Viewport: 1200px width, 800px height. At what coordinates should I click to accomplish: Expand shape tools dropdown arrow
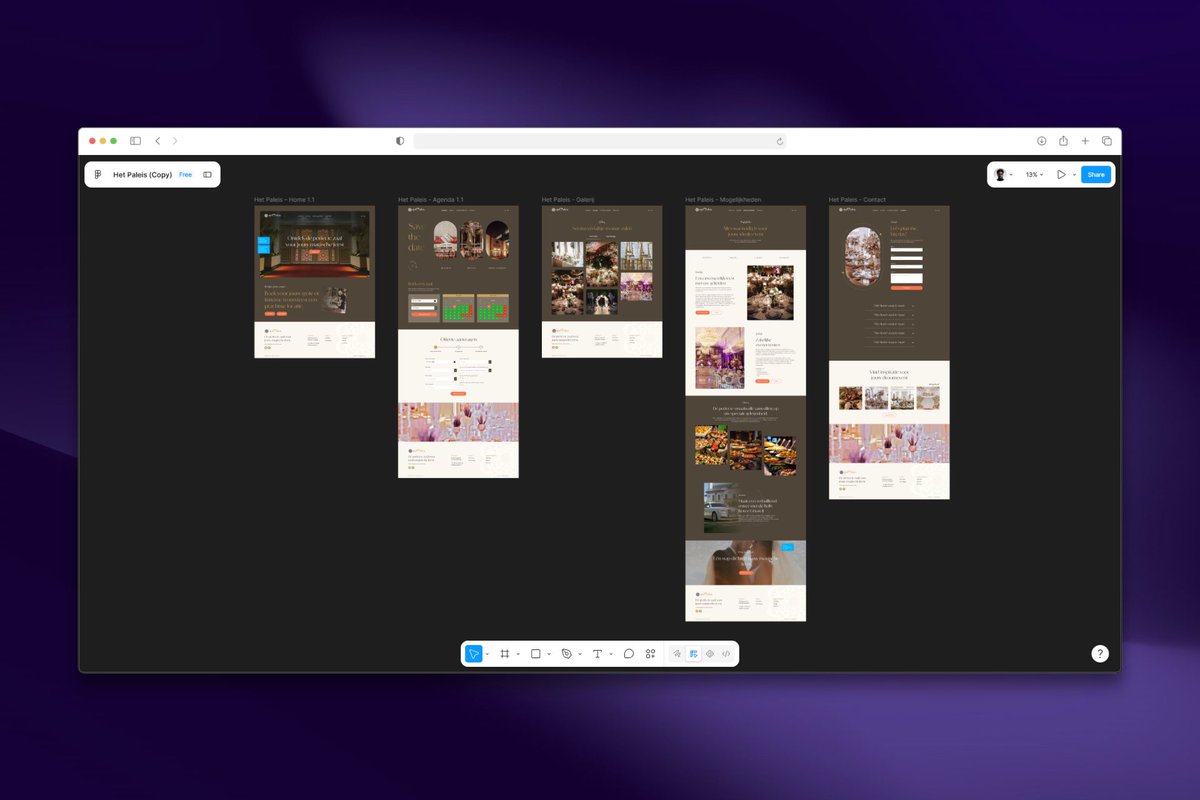tap(549, 654)
